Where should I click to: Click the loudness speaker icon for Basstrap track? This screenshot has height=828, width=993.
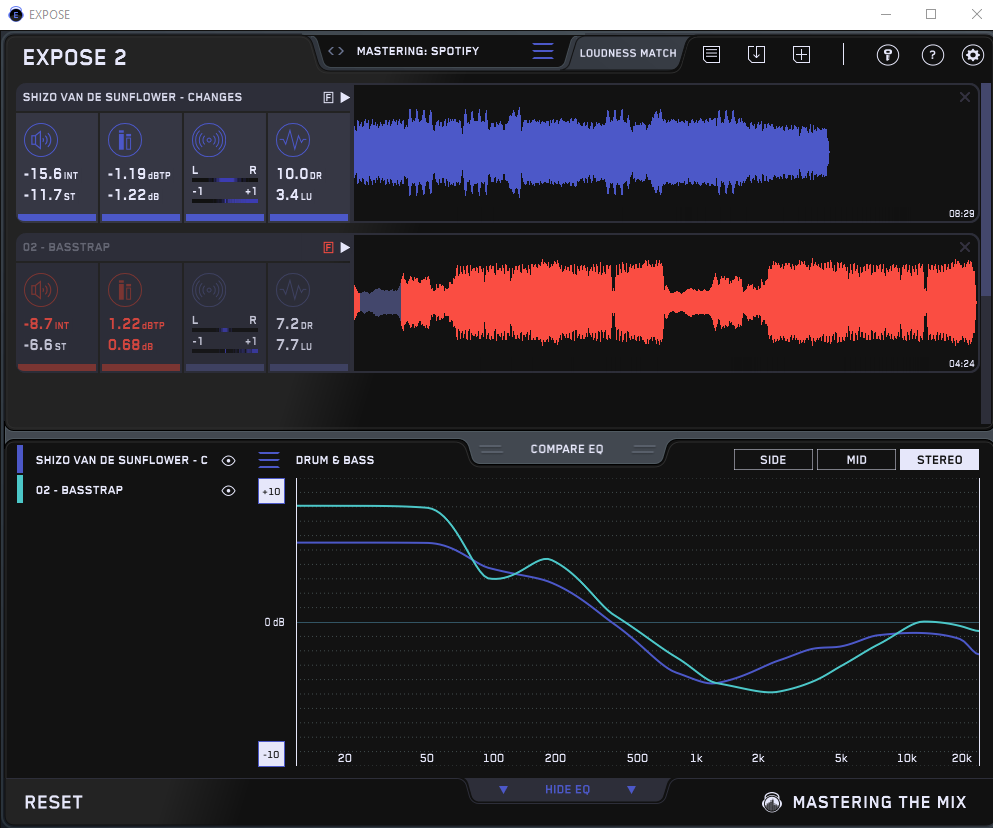(41, 290)
